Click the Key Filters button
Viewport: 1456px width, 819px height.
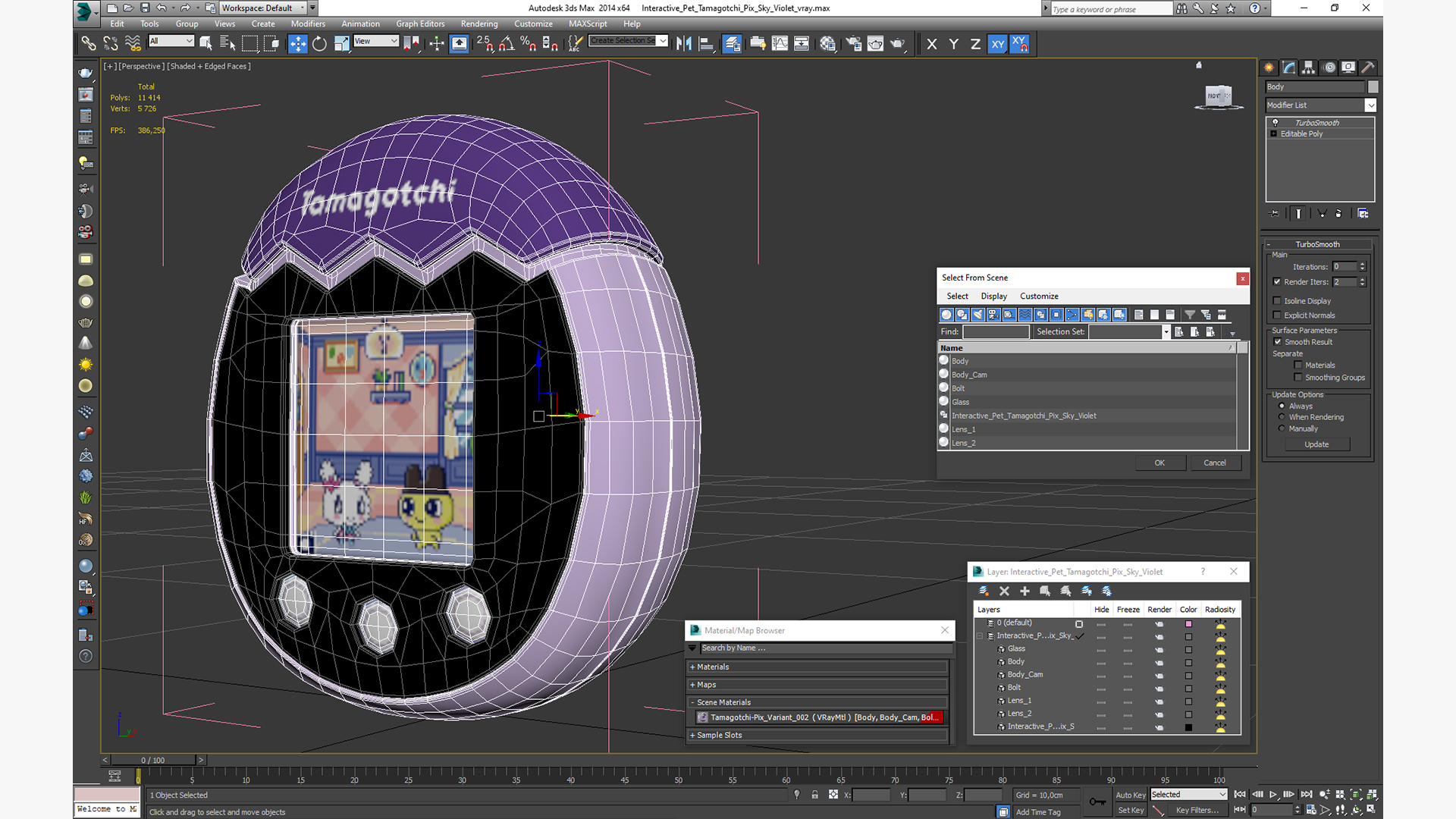(1197, 811)
